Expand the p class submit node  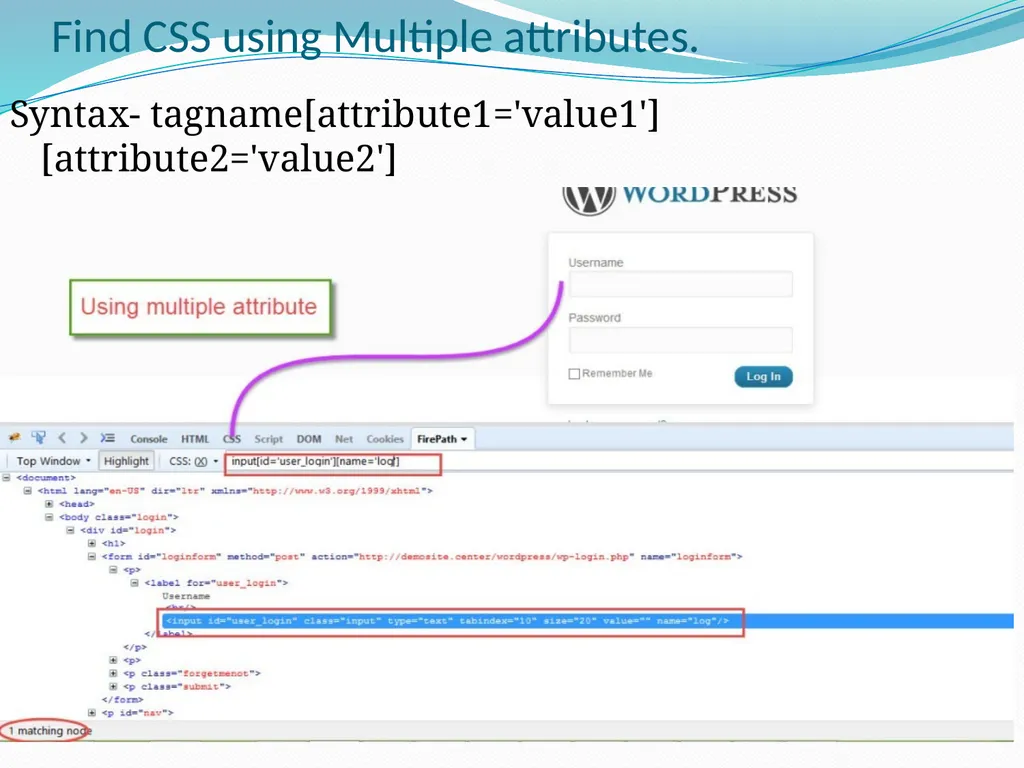pos(114,686)
